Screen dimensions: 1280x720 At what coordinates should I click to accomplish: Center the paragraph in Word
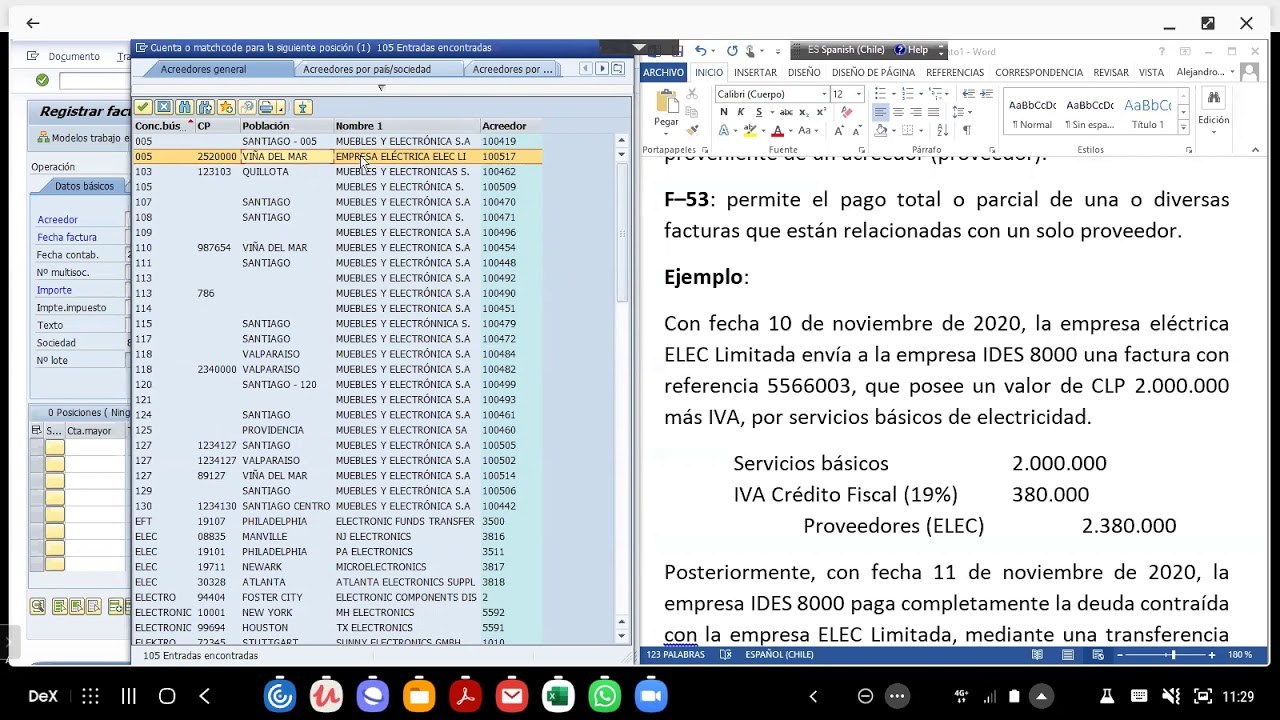tap(898, 112)
